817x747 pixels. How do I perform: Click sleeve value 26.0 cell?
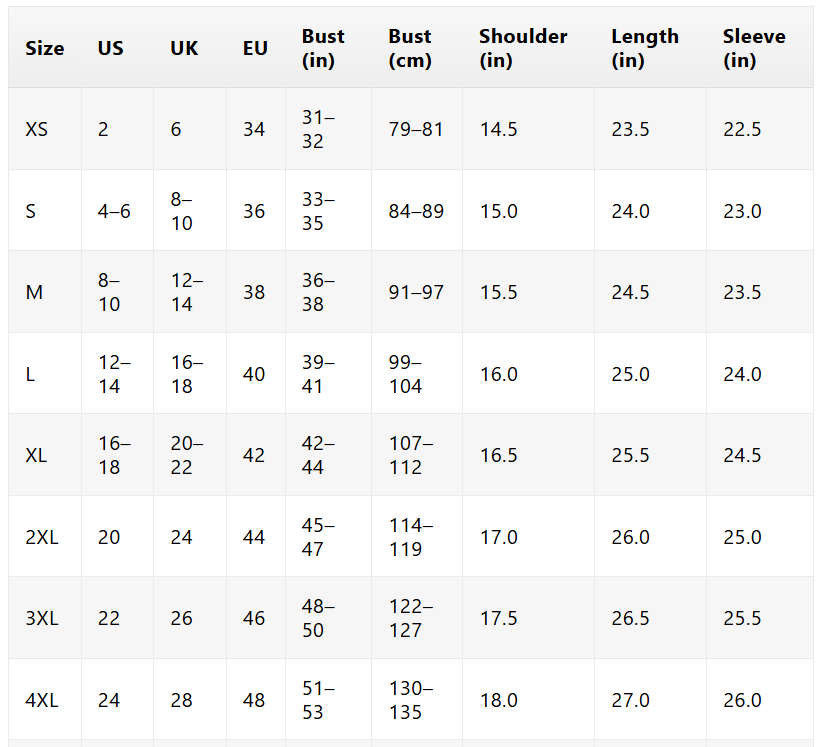point(760,700)
